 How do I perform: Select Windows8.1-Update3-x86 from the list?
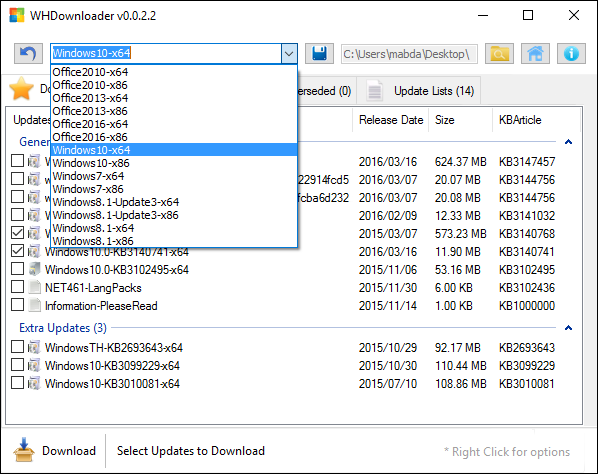point(174,215)
